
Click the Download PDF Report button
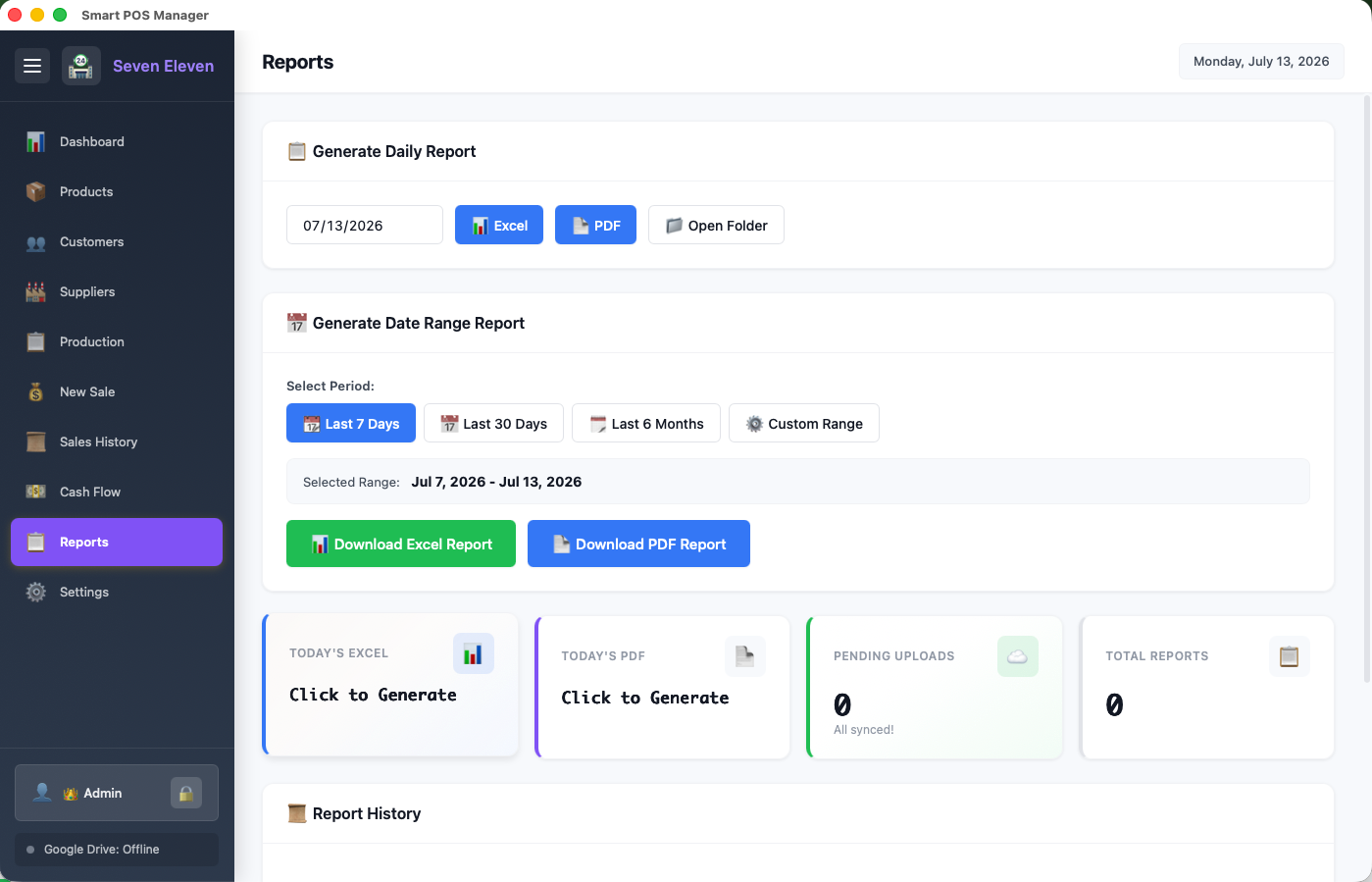click(638, 544)
